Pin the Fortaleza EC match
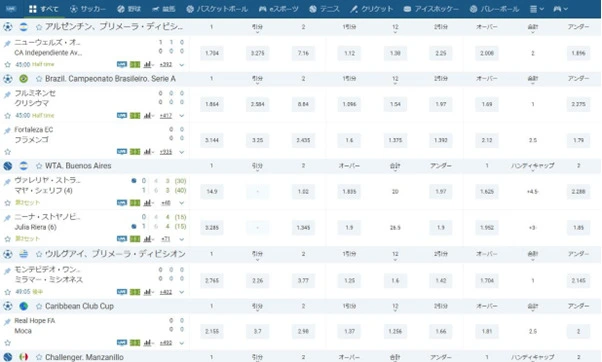Image resolution: width=602 pixels, height=362 pixels. point(7,131)
